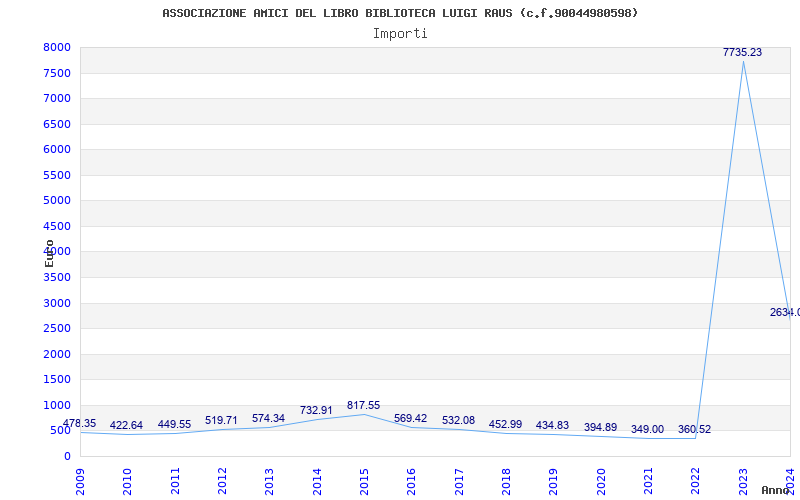This screenshot has height=500, width=800.
Task: Click the 2019 x-axis year
Action: pos(554,482)
